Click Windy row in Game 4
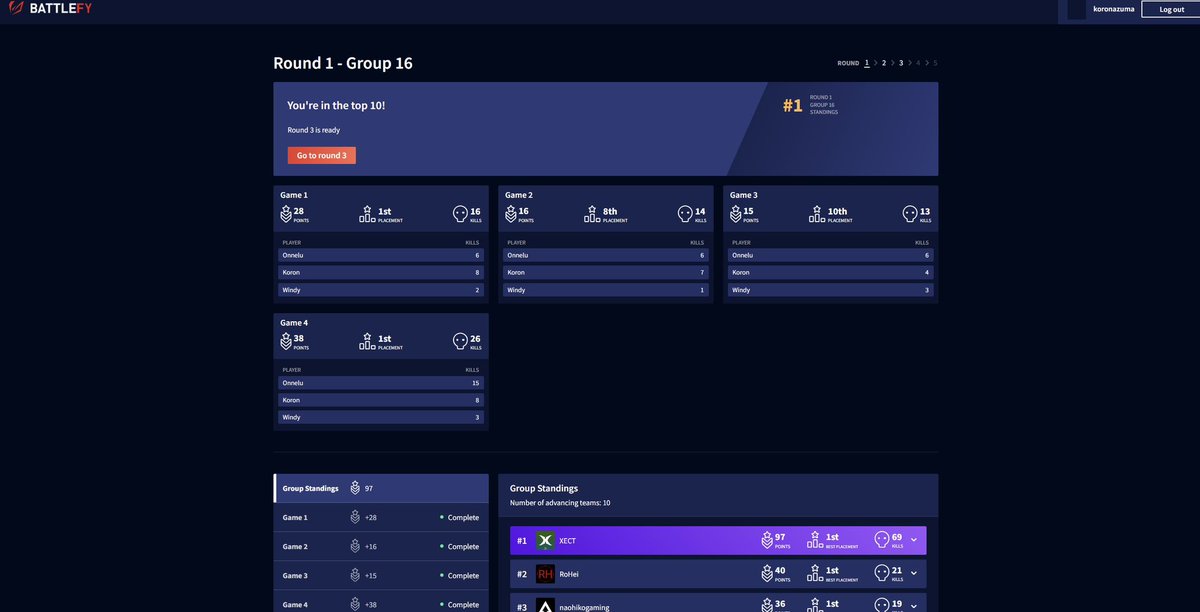 click(x=381, y=417)
